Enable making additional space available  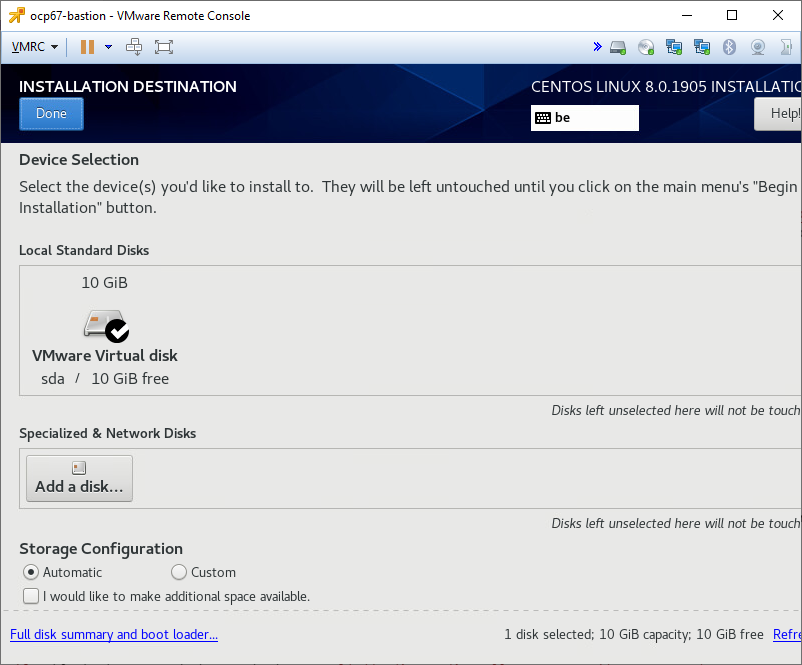pos(166,596)
